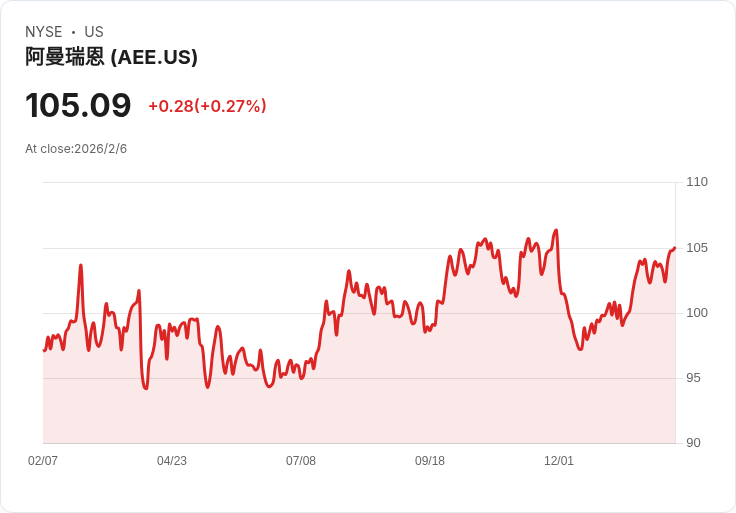Click the current price 105.09
The height and width of the screenshot is (513, 736).
point(78,105)
